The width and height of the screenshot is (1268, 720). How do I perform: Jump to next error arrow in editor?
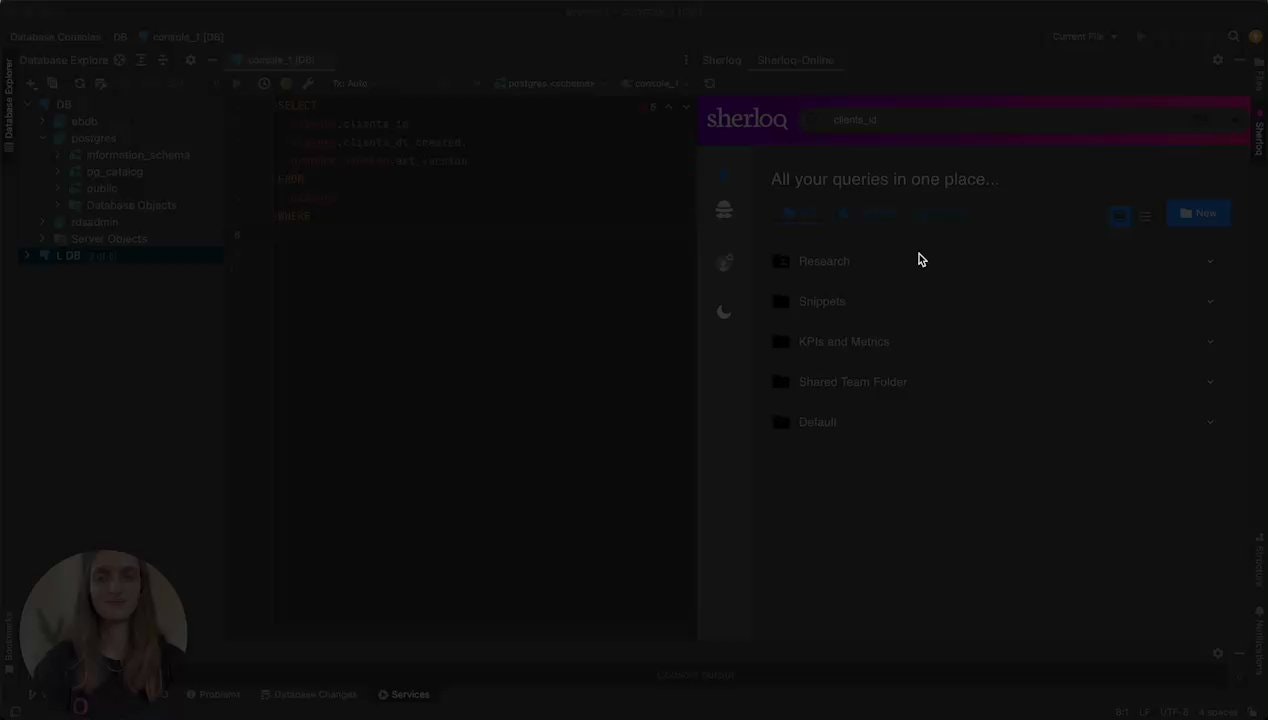(686, 107)
